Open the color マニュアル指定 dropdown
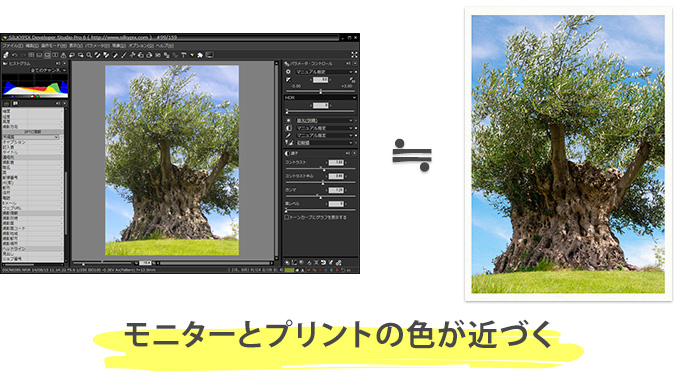The height and width of the screenshot is (380, 676). pos(324,135)
